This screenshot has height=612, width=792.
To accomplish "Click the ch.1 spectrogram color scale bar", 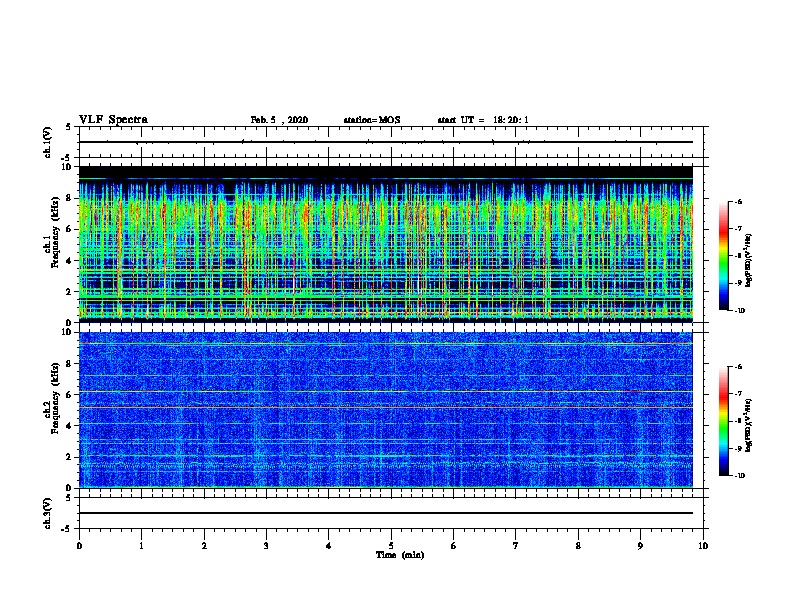I will [x=724, y=256].
